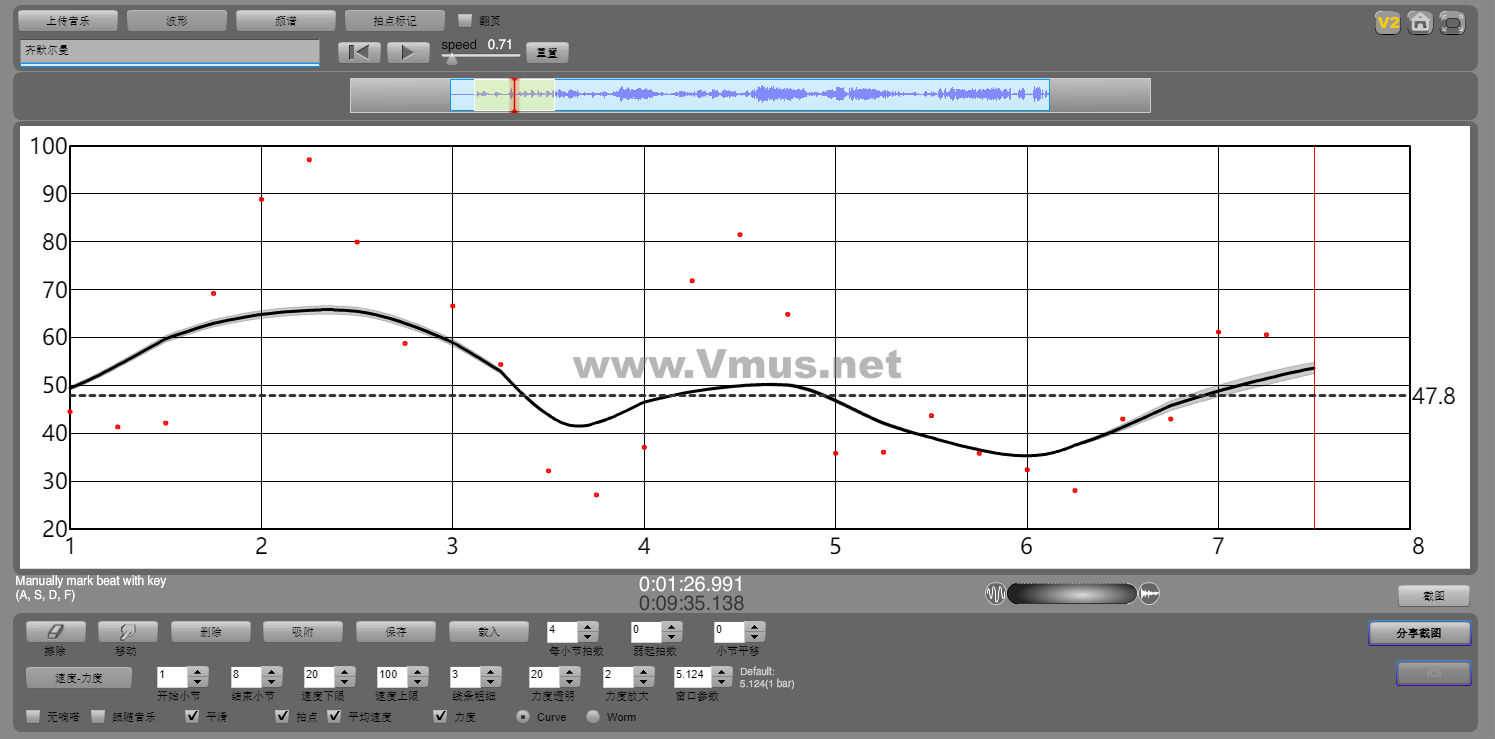Select the Worm radio button
Viewport: 1495px width, 739px height.
pyautogui.click(x=593, y=716)
